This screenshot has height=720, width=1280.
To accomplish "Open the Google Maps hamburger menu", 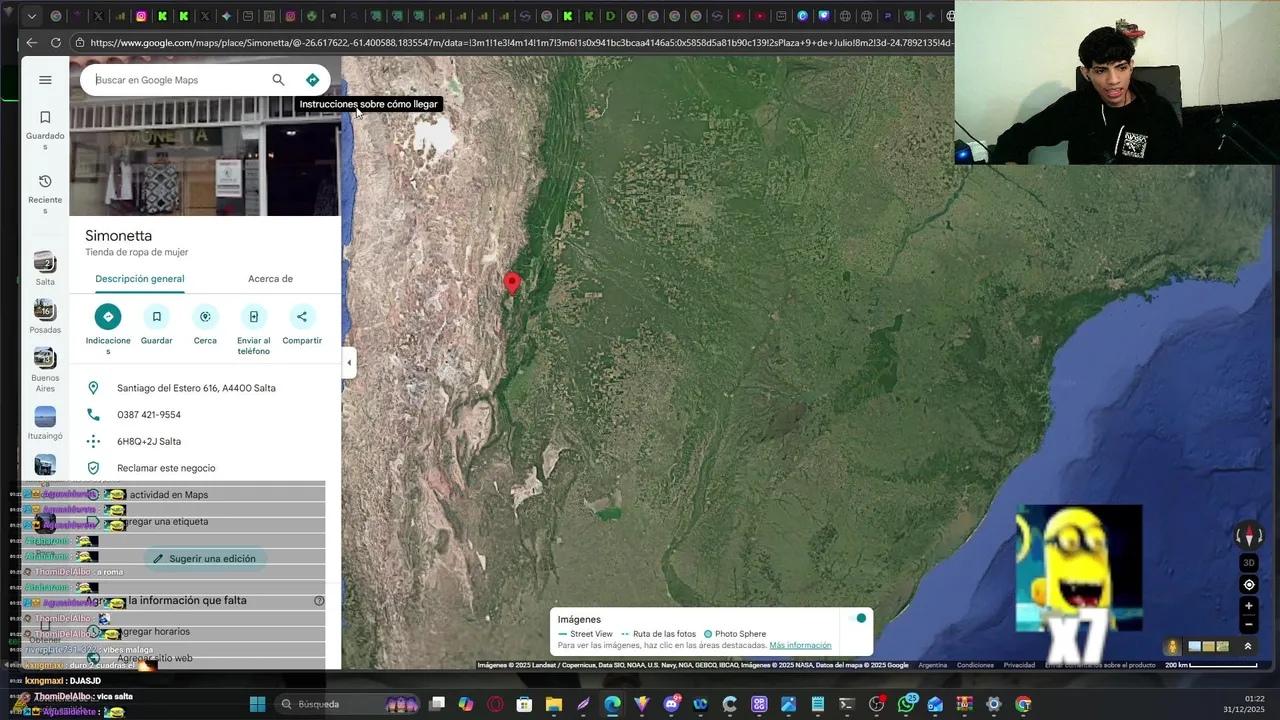I will click(x=45, y=80).
